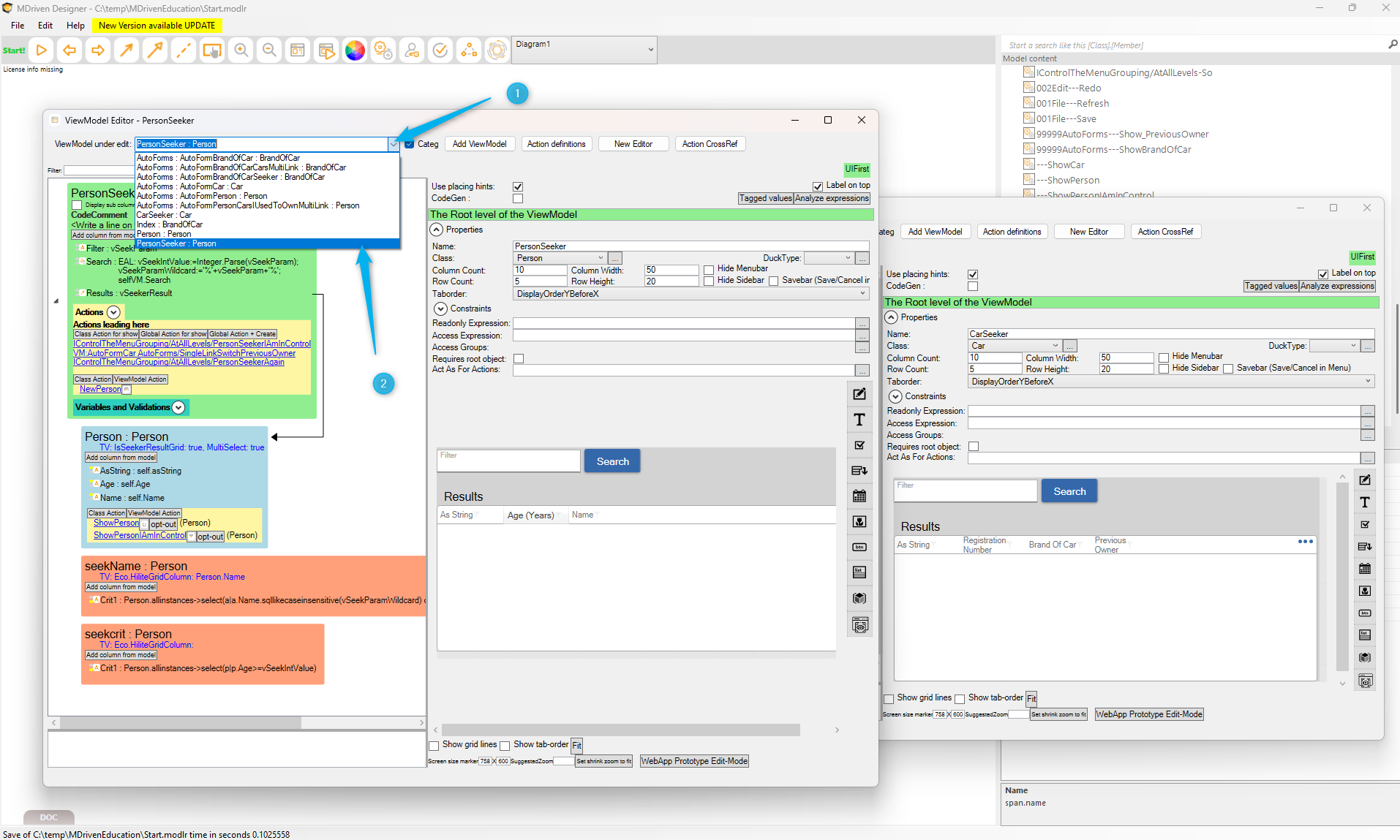Collapse the Constraints section in PersonSeeker editor
The height and width of the screenshot is (840, 1400).
click(x=441, y=309)
